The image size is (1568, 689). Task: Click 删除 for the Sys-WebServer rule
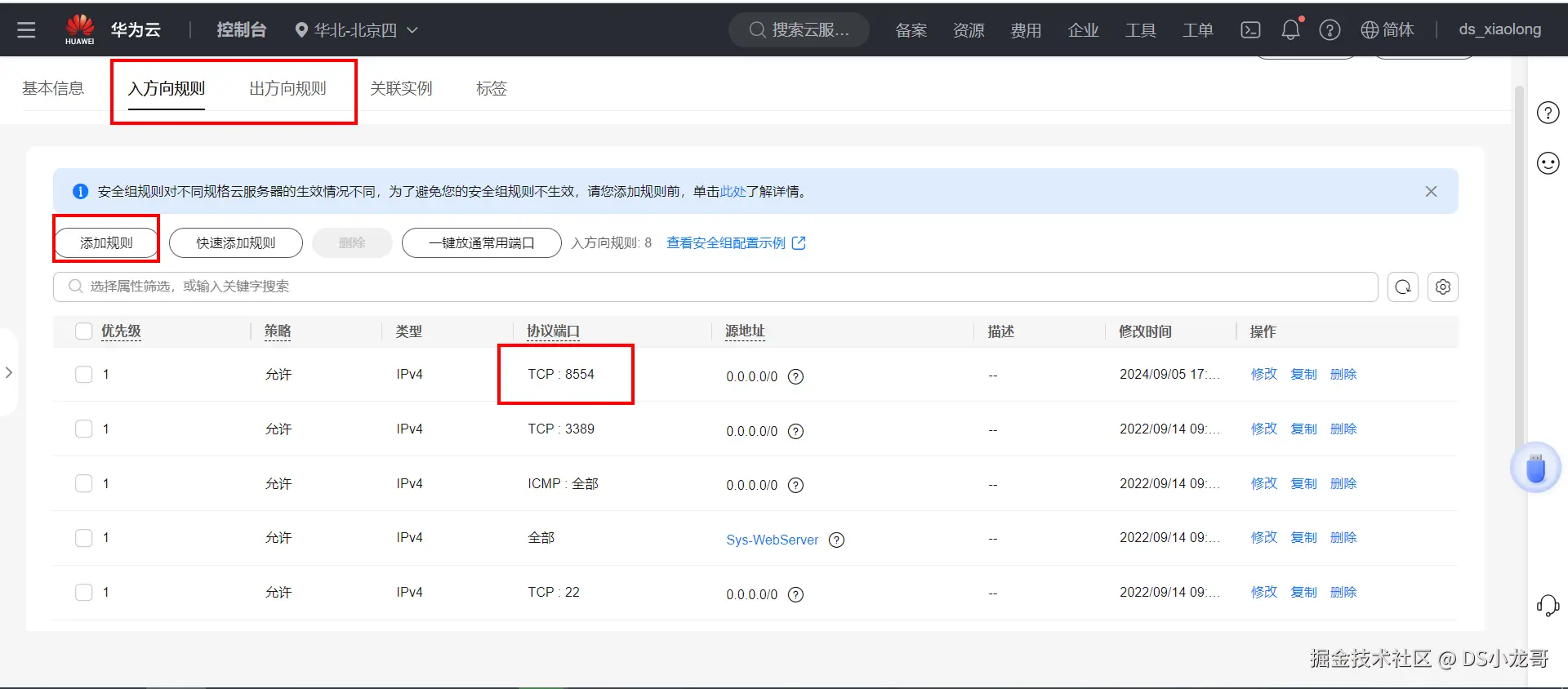click(1343, 537)
